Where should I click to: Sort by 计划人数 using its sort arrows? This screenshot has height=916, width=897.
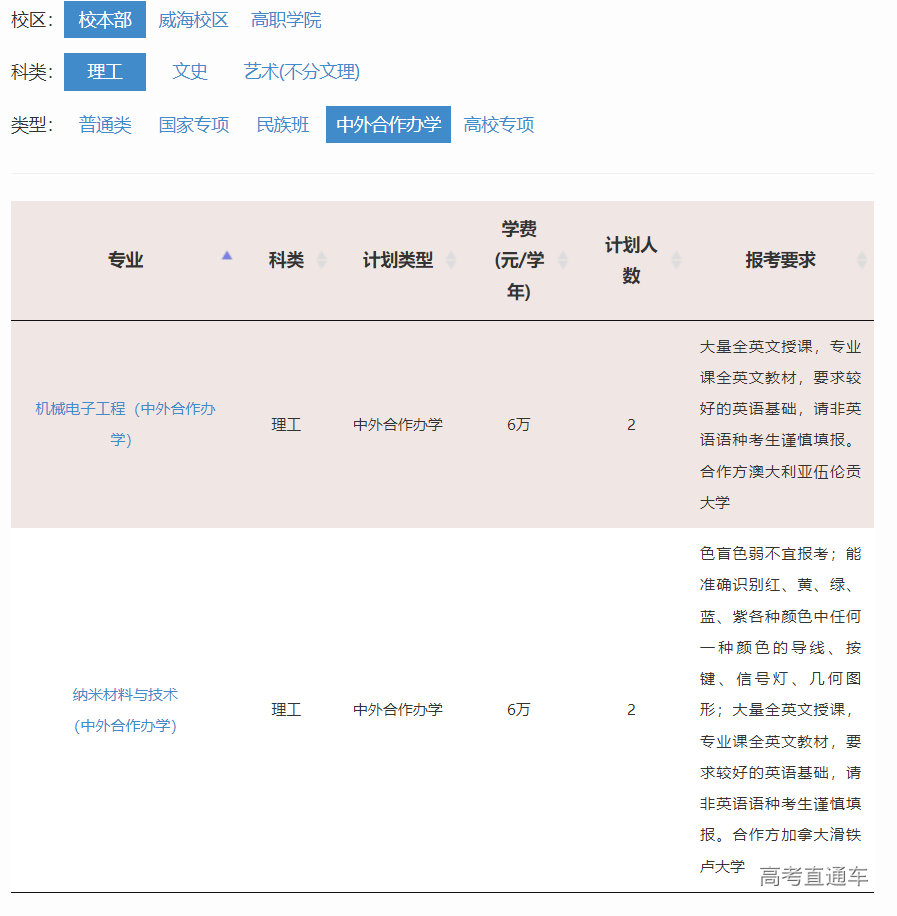pos(677,257)
